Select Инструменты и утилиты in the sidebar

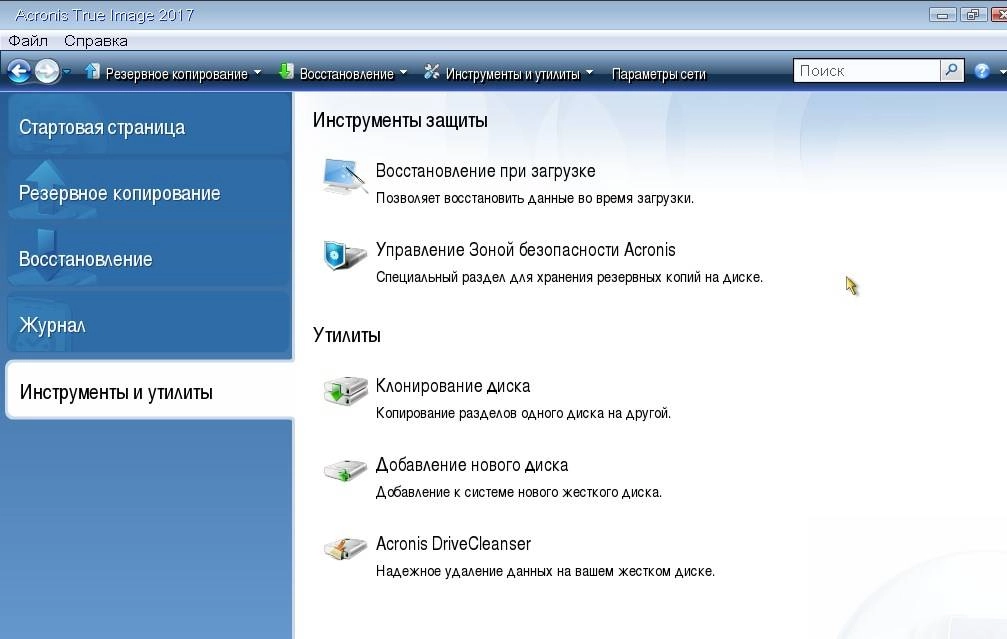[150, 392]
